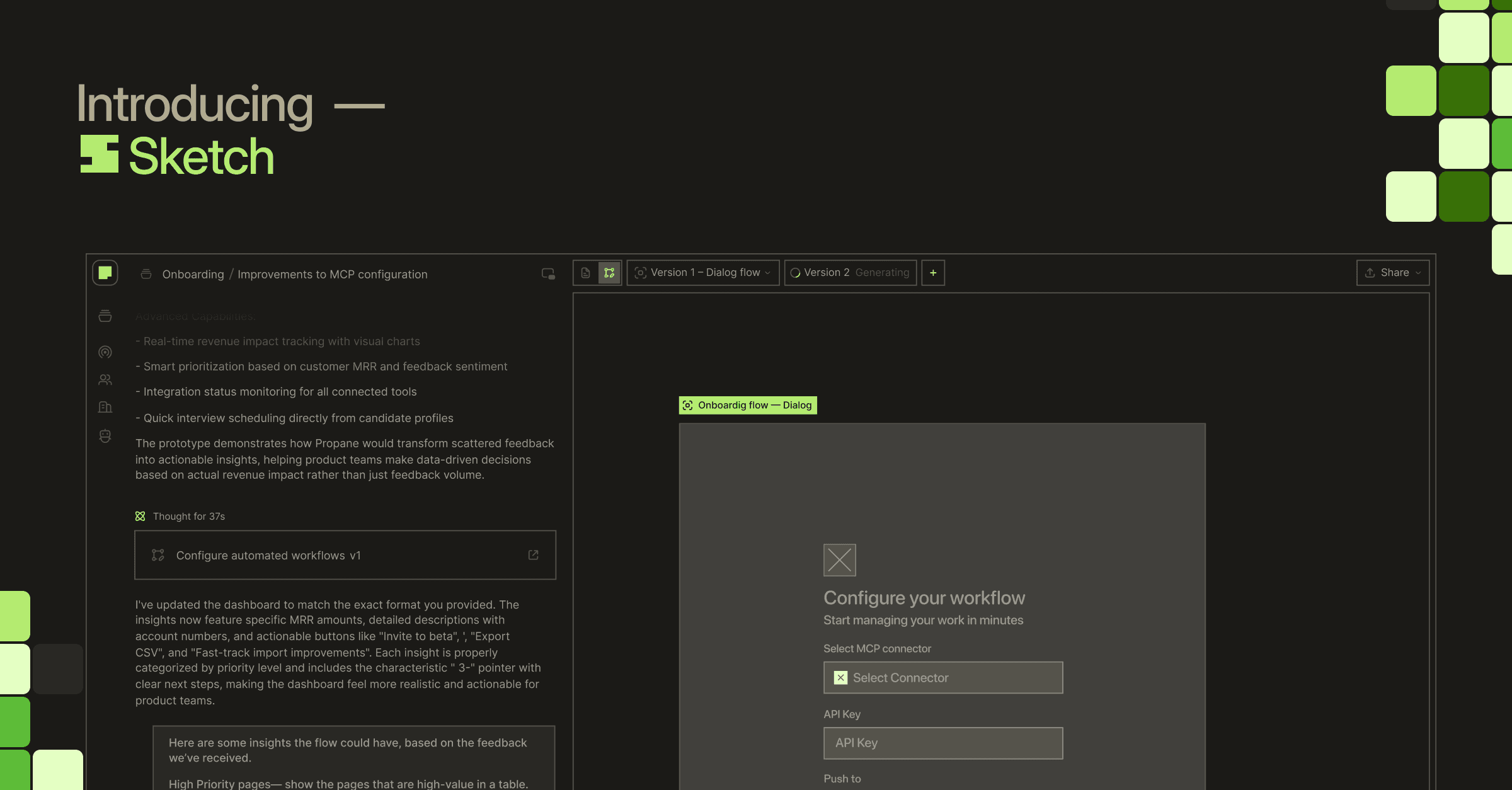Open the Select Connector dropdown
The width and height of the screenshot is (1512, 790).
click(943, 678)
